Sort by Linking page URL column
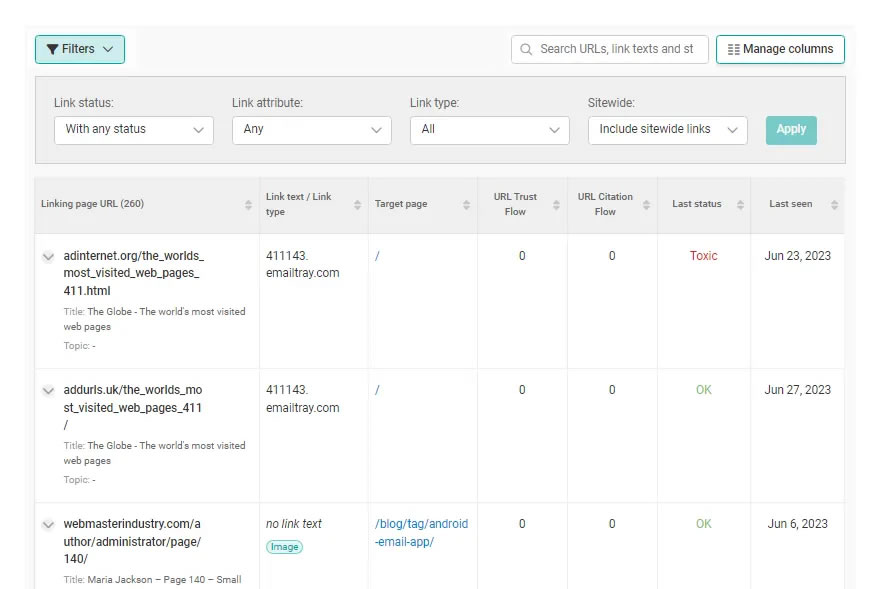 click(248, 205)
